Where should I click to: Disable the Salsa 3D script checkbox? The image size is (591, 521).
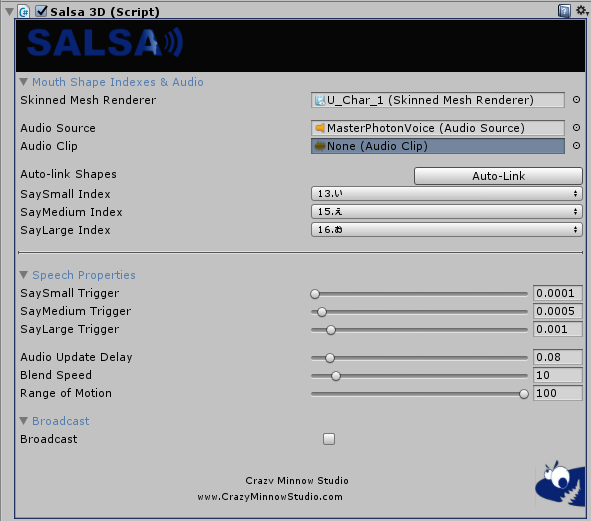click(x=41, y=11)
